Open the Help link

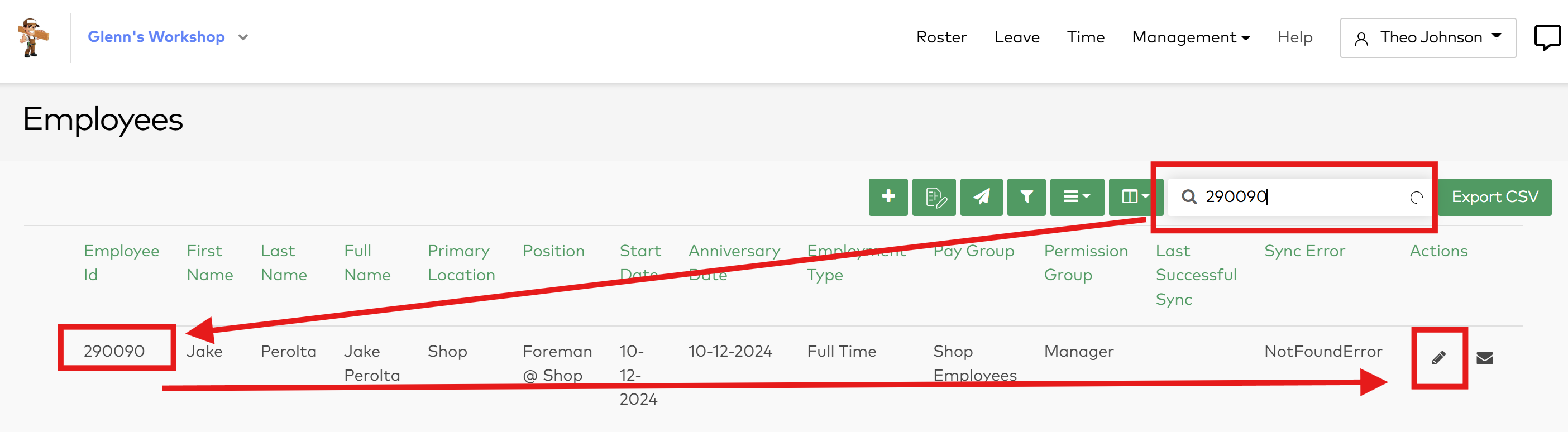coord(1295,38)
